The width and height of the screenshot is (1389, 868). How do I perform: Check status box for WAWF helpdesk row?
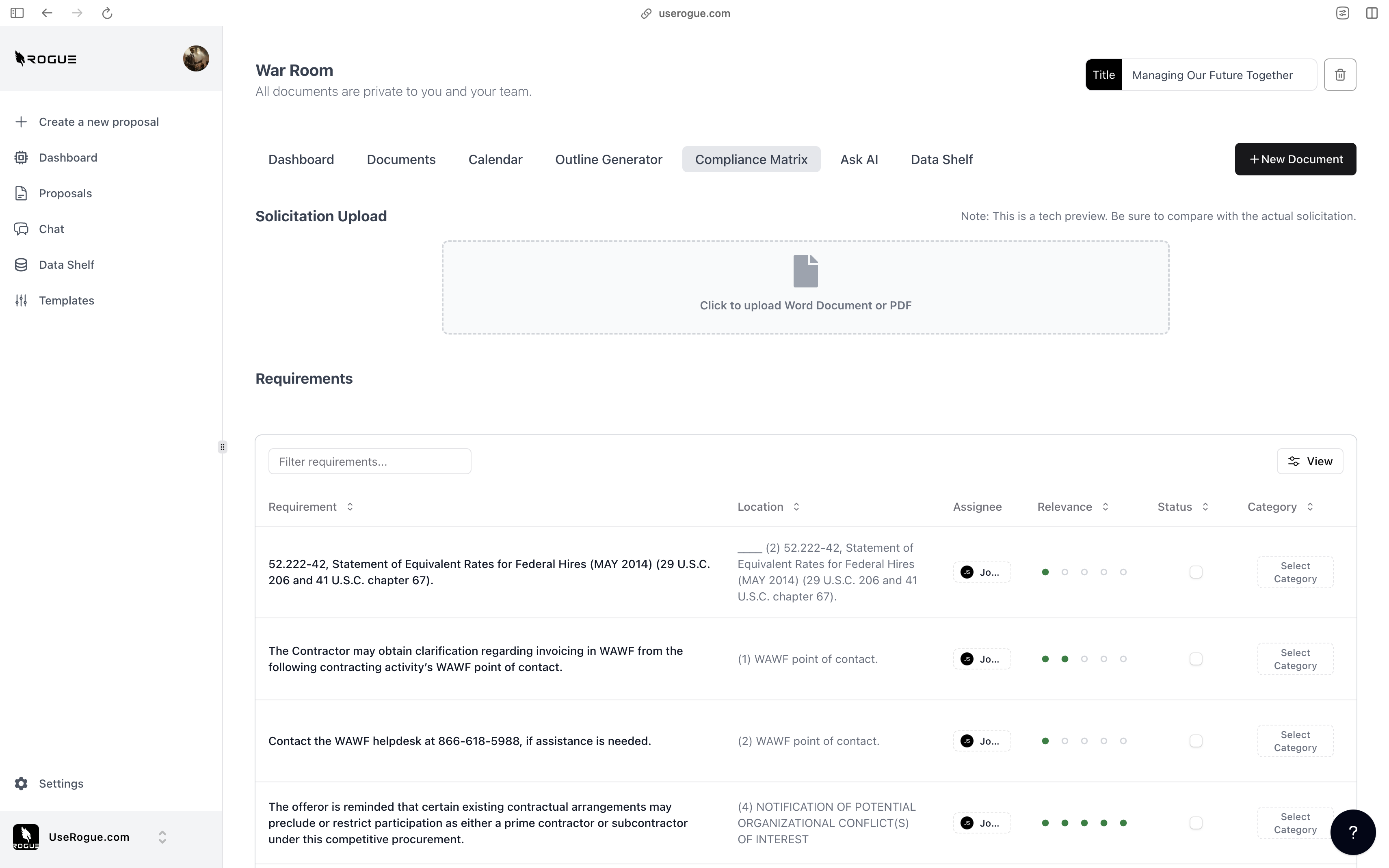[x=1196, y=741]
